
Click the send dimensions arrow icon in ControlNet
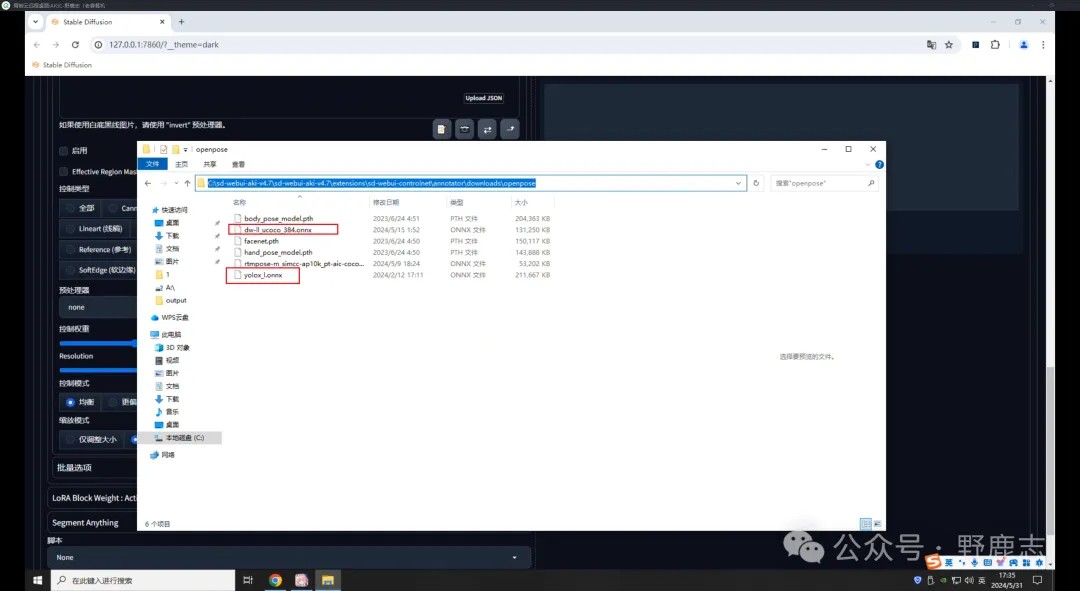(510, 129)
